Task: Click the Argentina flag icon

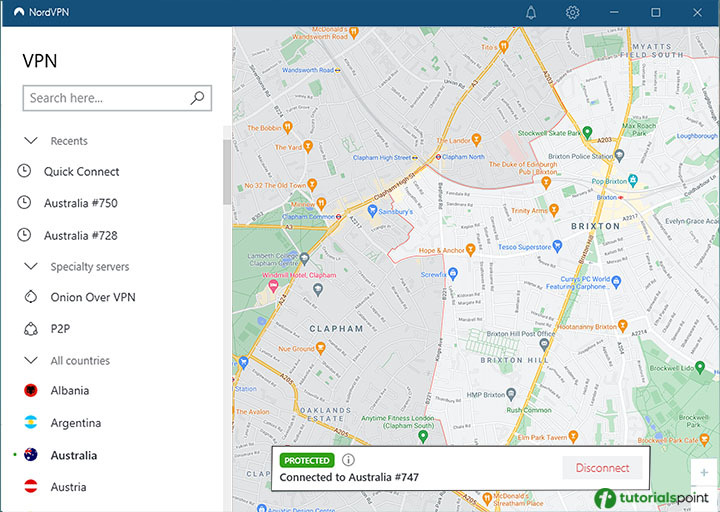Action: click(x=30, y=422)
